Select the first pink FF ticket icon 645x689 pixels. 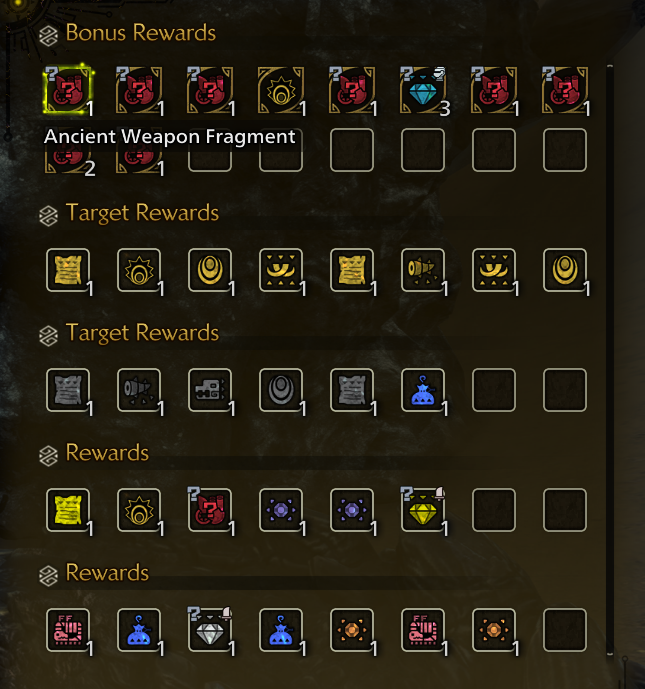tap(68, 630)
